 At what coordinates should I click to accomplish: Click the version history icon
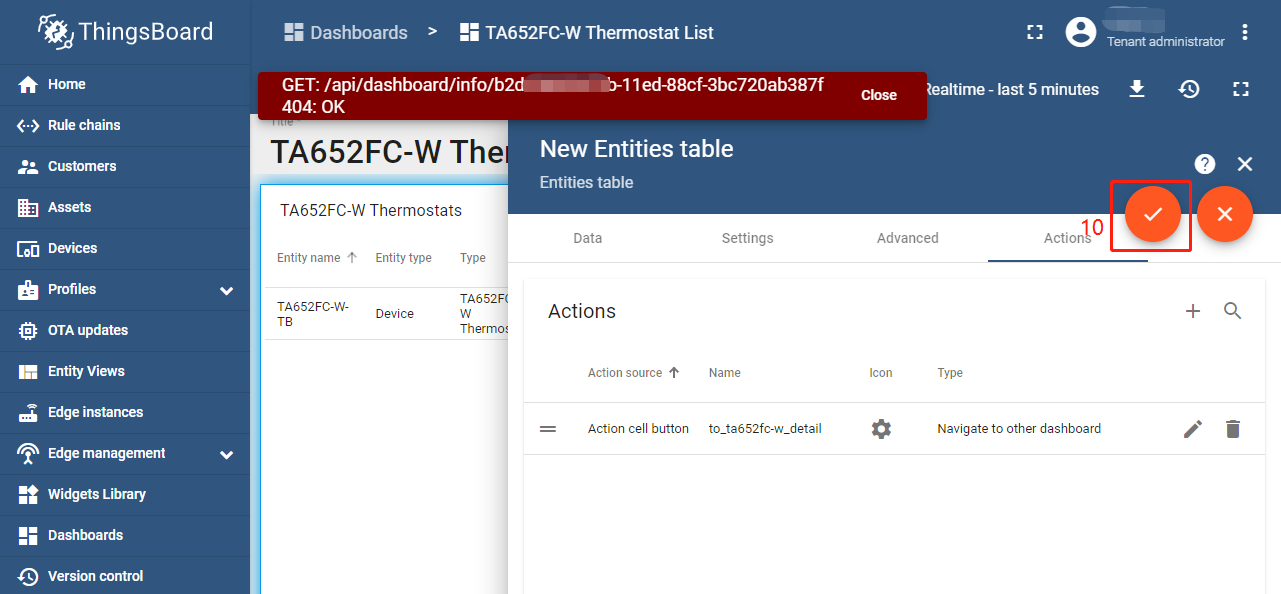coord(1189,89)
